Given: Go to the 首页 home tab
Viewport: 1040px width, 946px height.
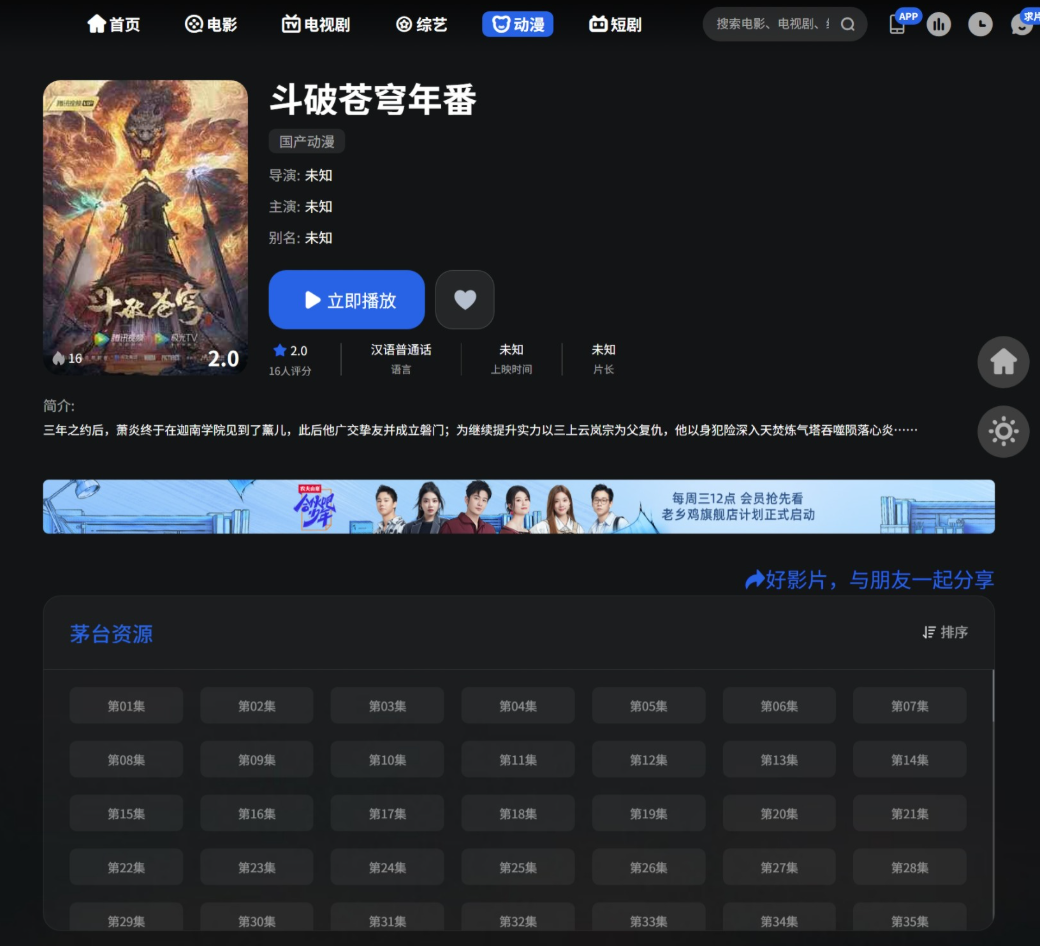Looking at the screenshot, I should pyautogui.click(x=114, y=25).
